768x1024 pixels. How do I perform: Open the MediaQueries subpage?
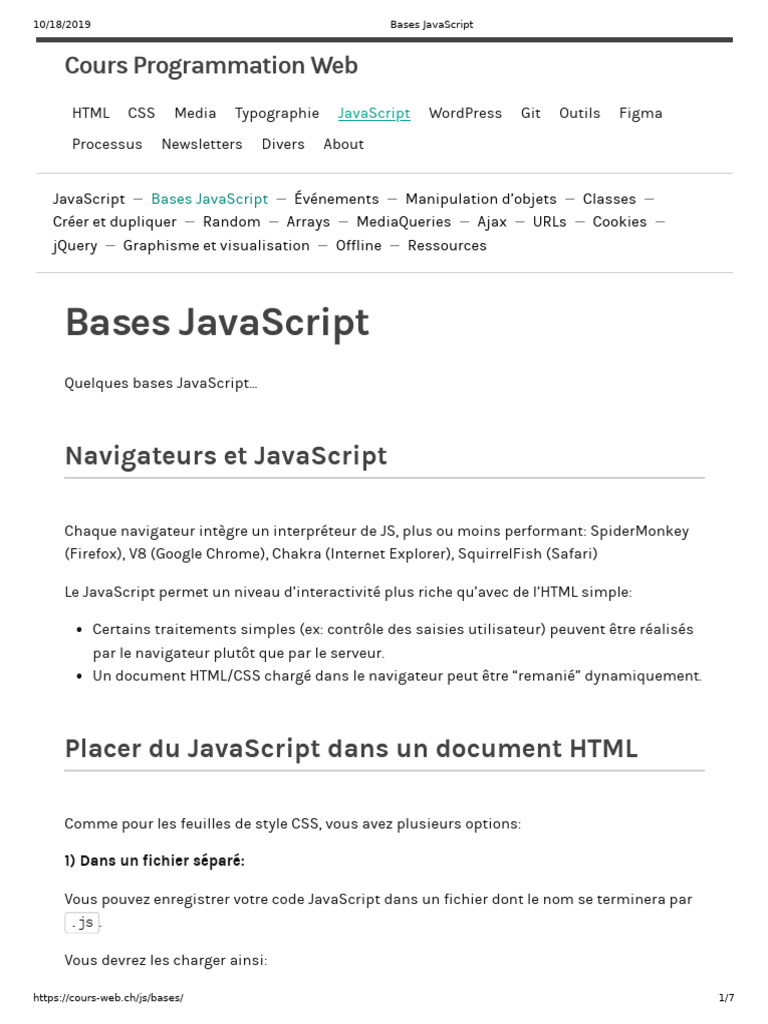click(x=403, y=222)
